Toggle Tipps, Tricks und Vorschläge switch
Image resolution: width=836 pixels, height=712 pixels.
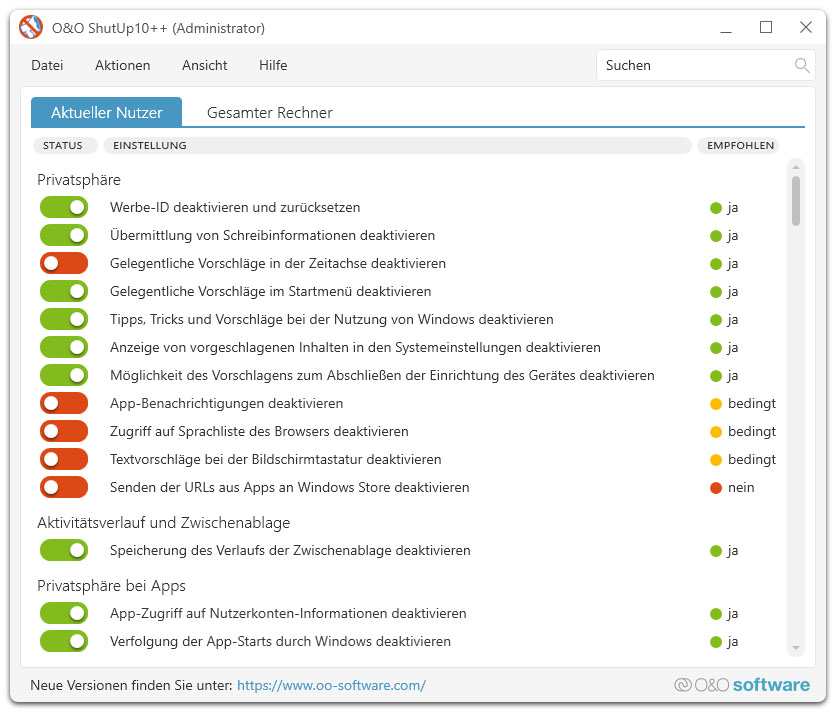click(64, 319)
